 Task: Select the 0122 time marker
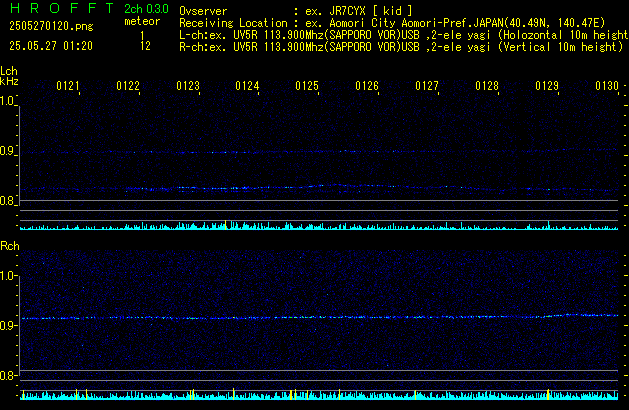click(x=128, y=86)
